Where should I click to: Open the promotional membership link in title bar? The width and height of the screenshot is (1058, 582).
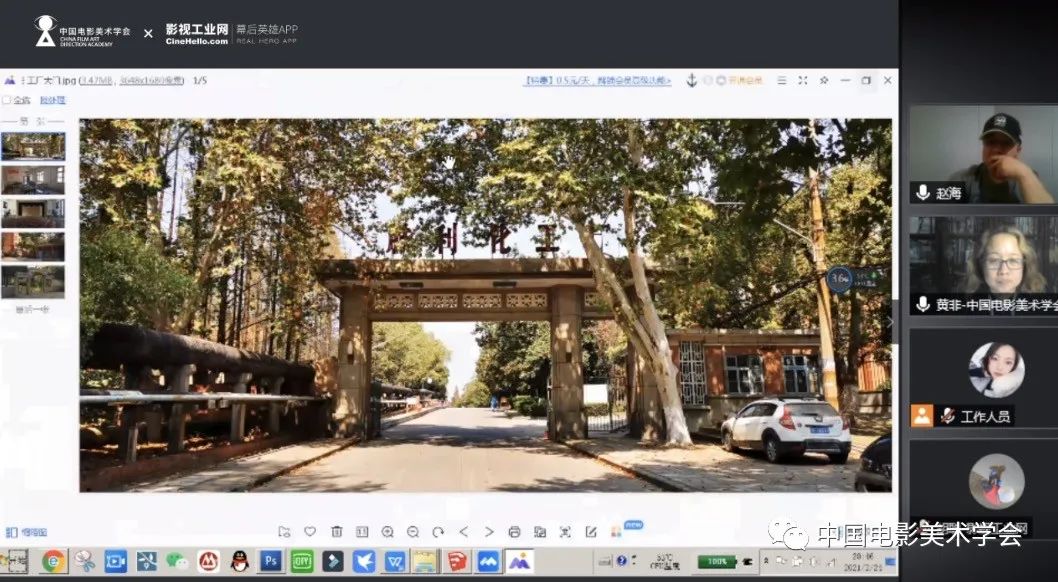(597, 80)
